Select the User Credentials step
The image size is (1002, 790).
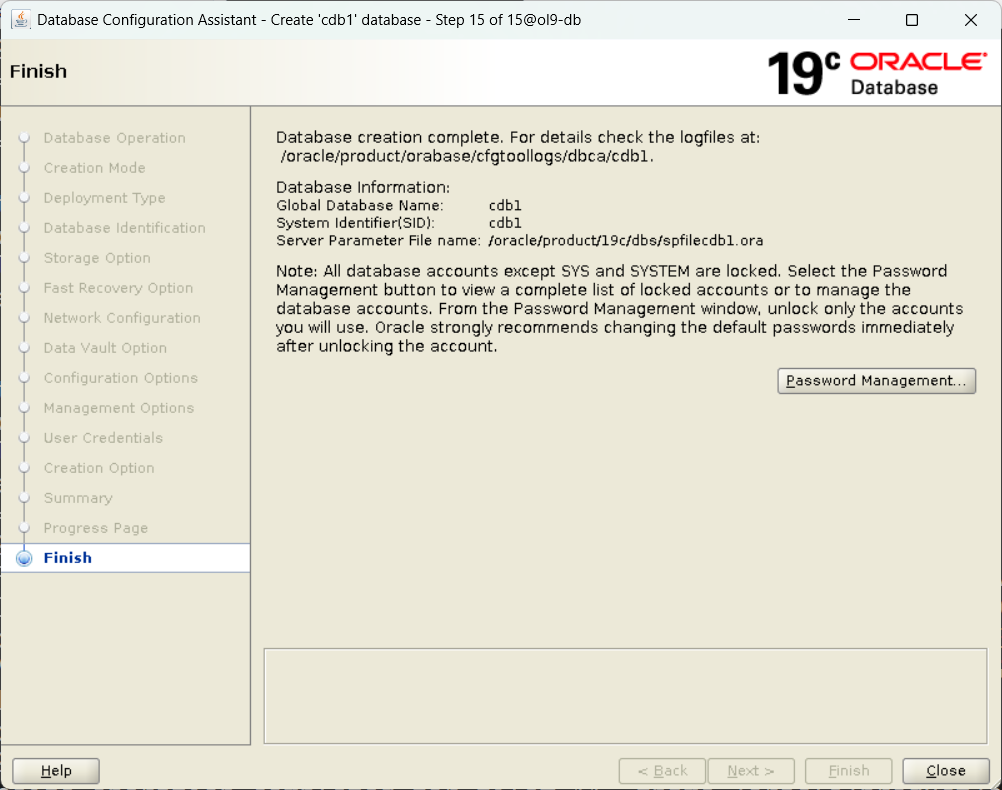103,438
